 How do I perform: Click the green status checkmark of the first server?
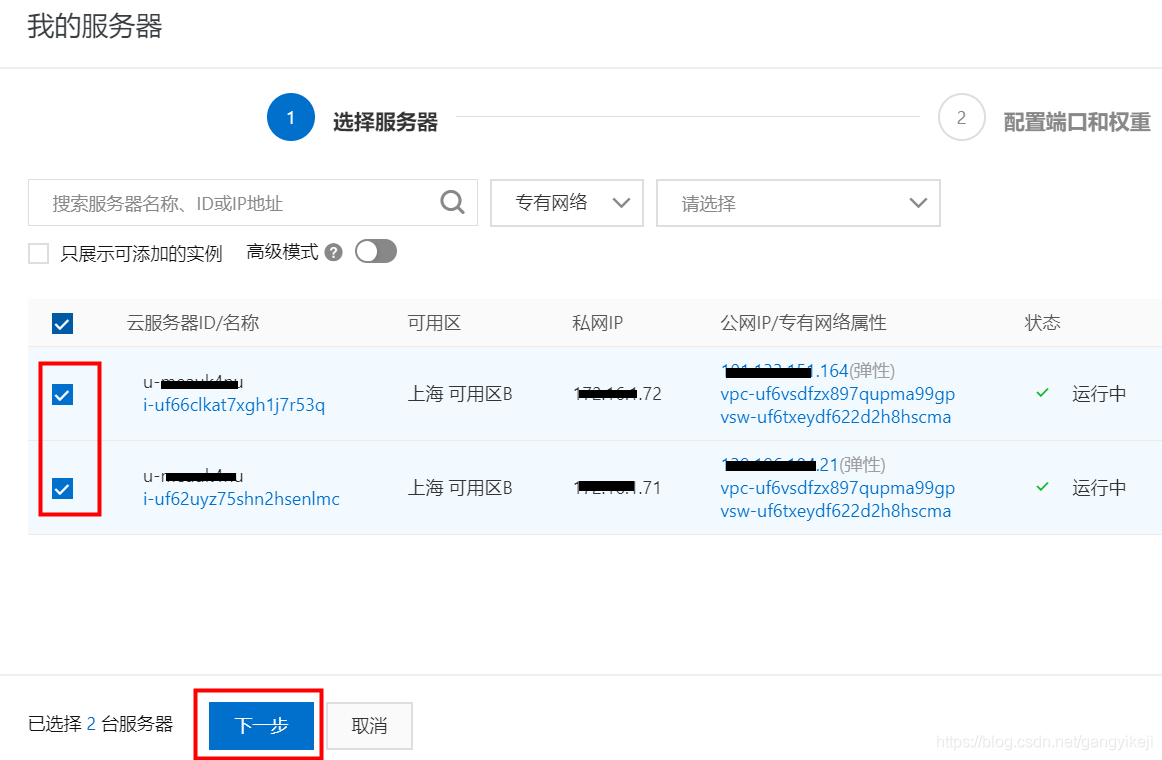[x=1041, y=394]
